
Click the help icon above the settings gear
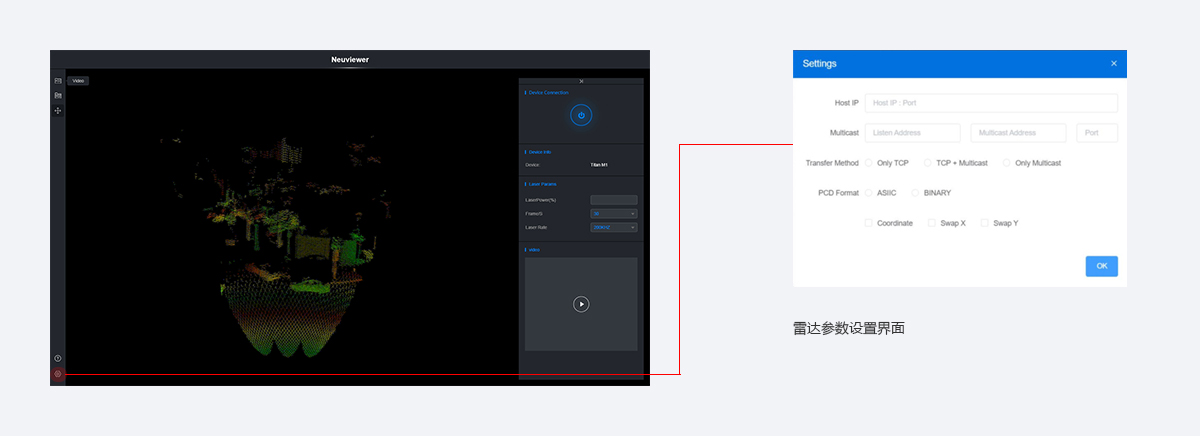pyautogui.click(x=58, y=358)
